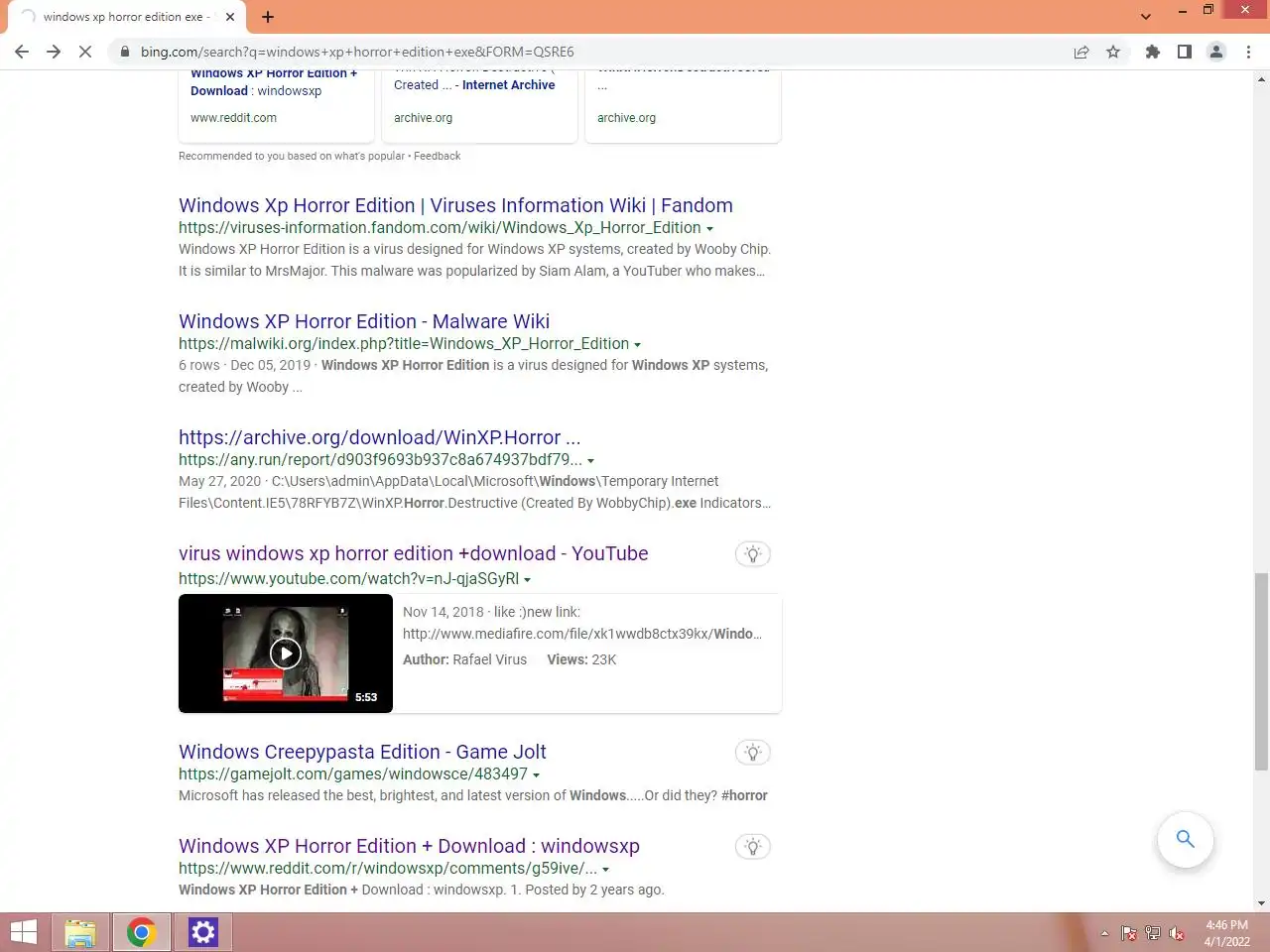Expand the malwiki.org URL dropdown arrow
This screenshot has width=1270, height=952.
(637, 345)
